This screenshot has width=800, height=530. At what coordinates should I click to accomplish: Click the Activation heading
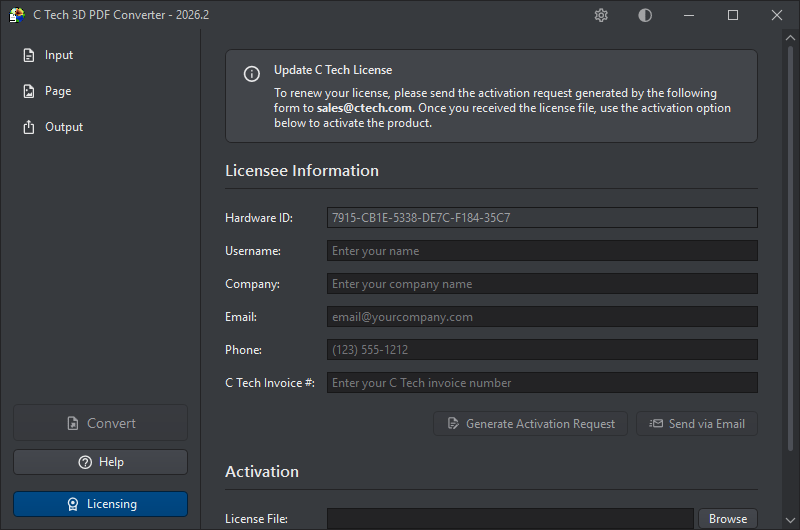[262, 471]
